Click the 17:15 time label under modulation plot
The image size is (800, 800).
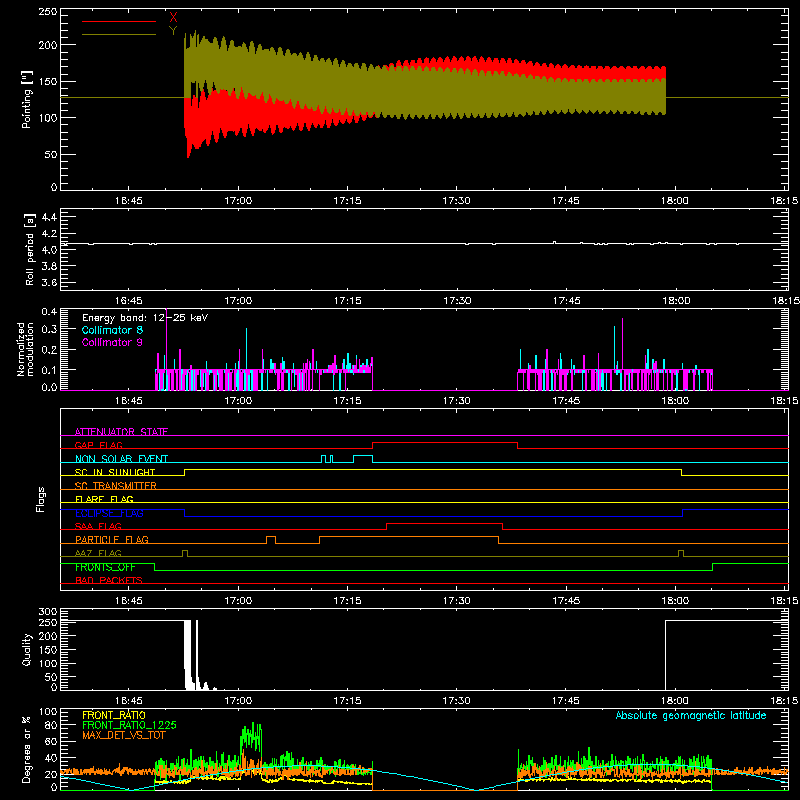[347, 401]
